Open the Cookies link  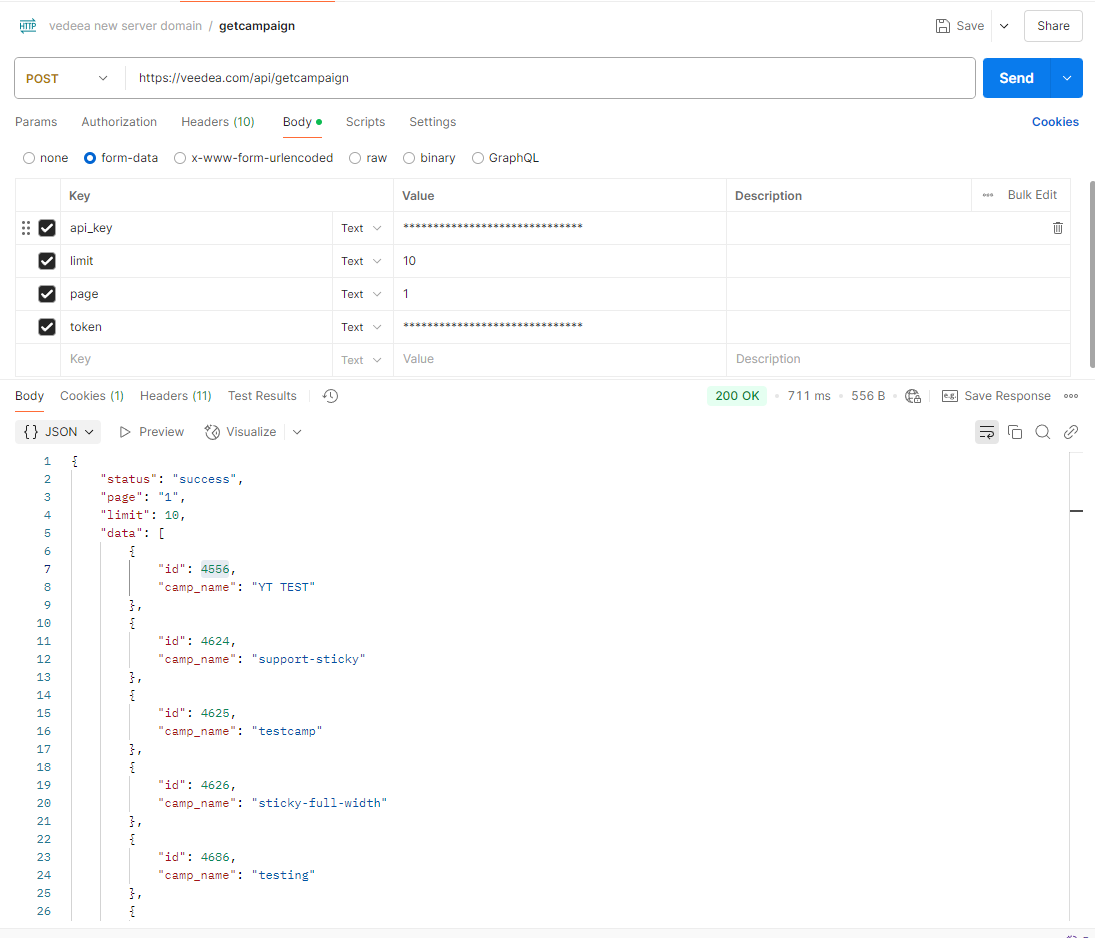1055,122
